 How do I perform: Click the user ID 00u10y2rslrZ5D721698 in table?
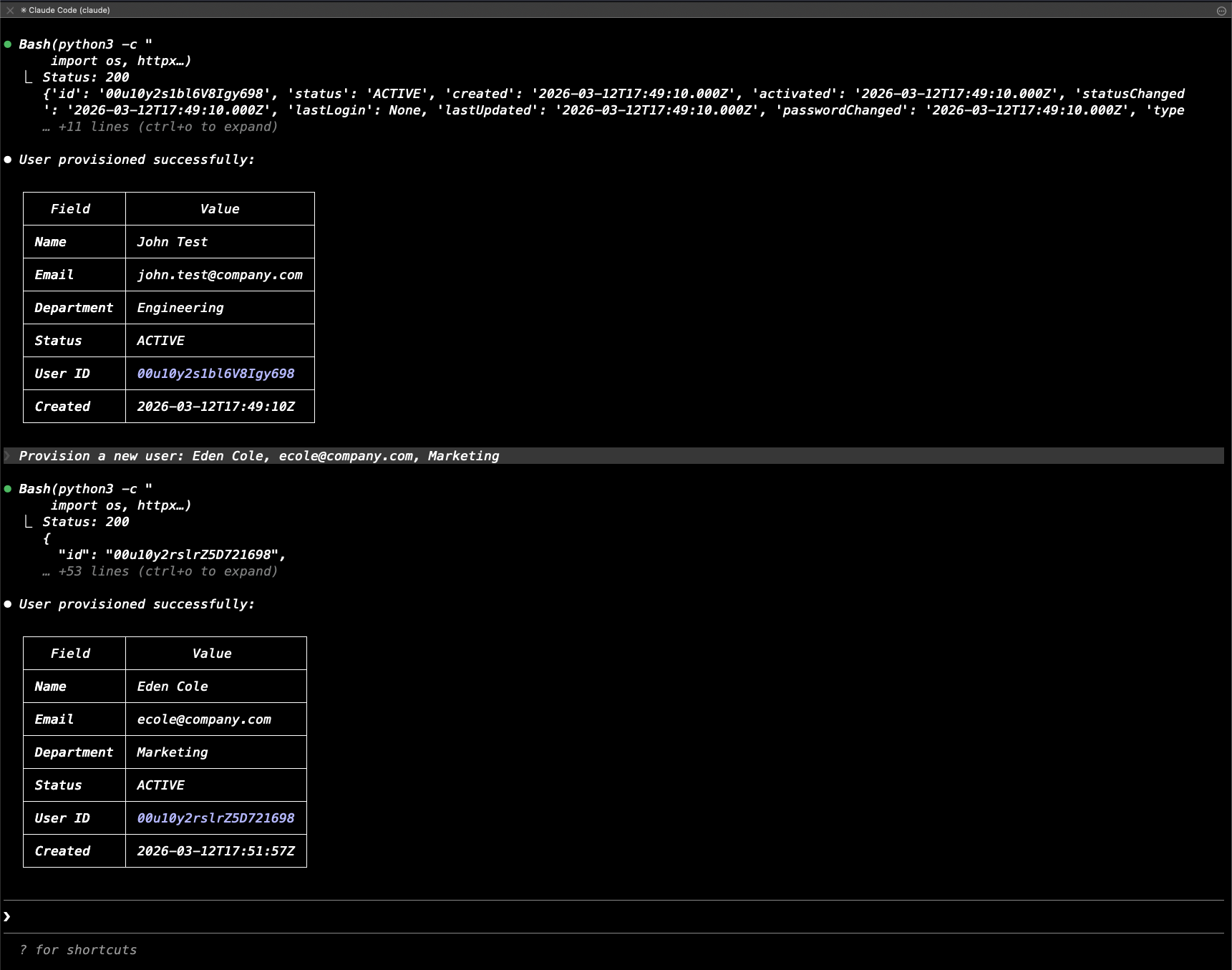215,818
